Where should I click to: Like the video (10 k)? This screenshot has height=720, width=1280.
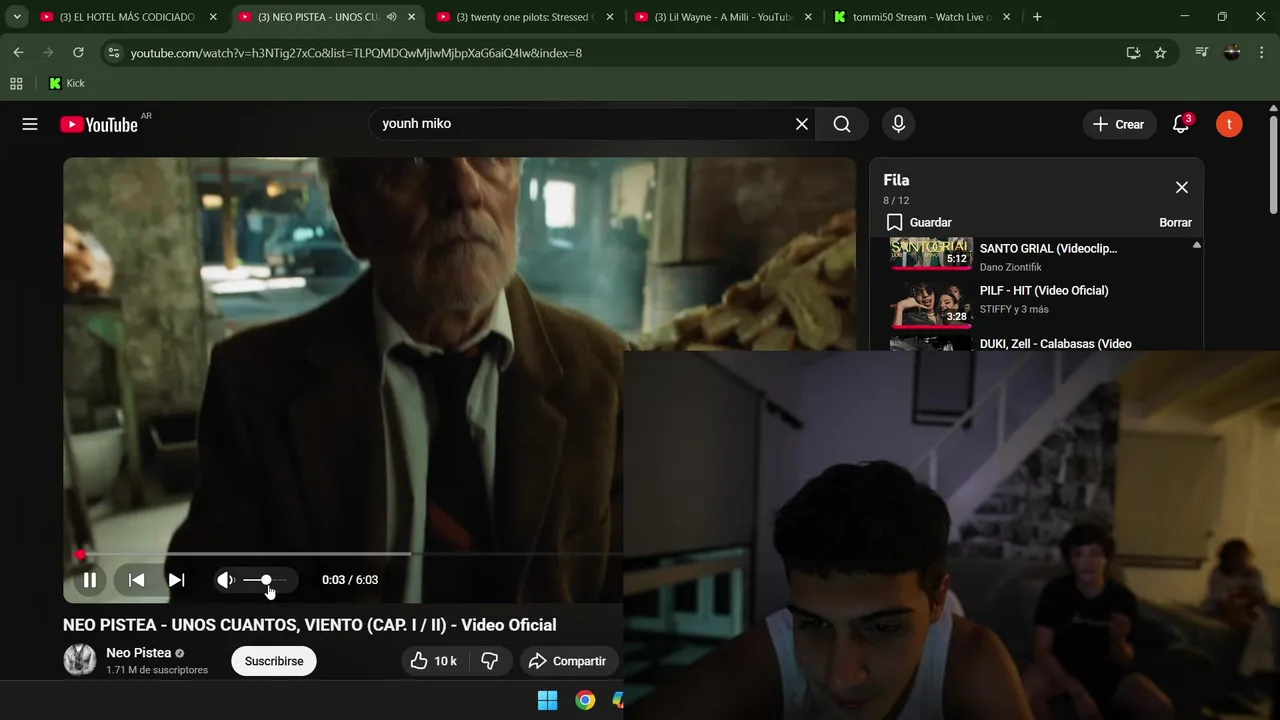(434, 661)
